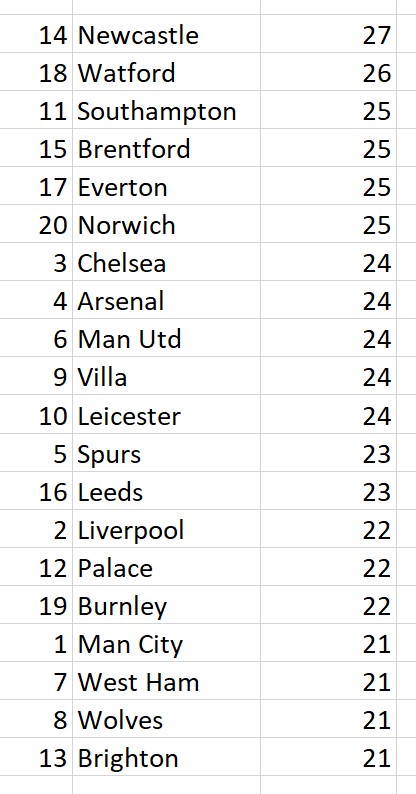Select the Newcastle cell
This screenshot has height=794, width=416.
pos(167,34)
